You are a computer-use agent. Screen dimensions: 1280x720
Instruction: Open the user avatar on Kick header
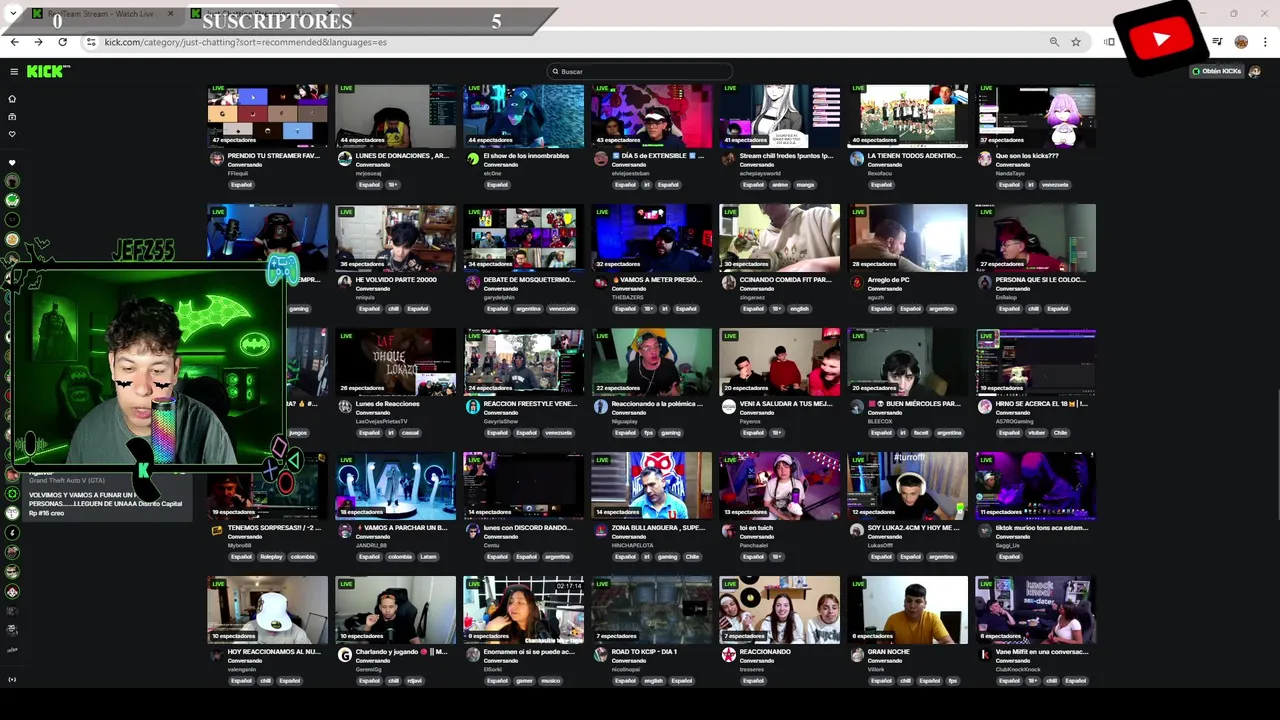pyautogui.click(x=1257, y=71)
